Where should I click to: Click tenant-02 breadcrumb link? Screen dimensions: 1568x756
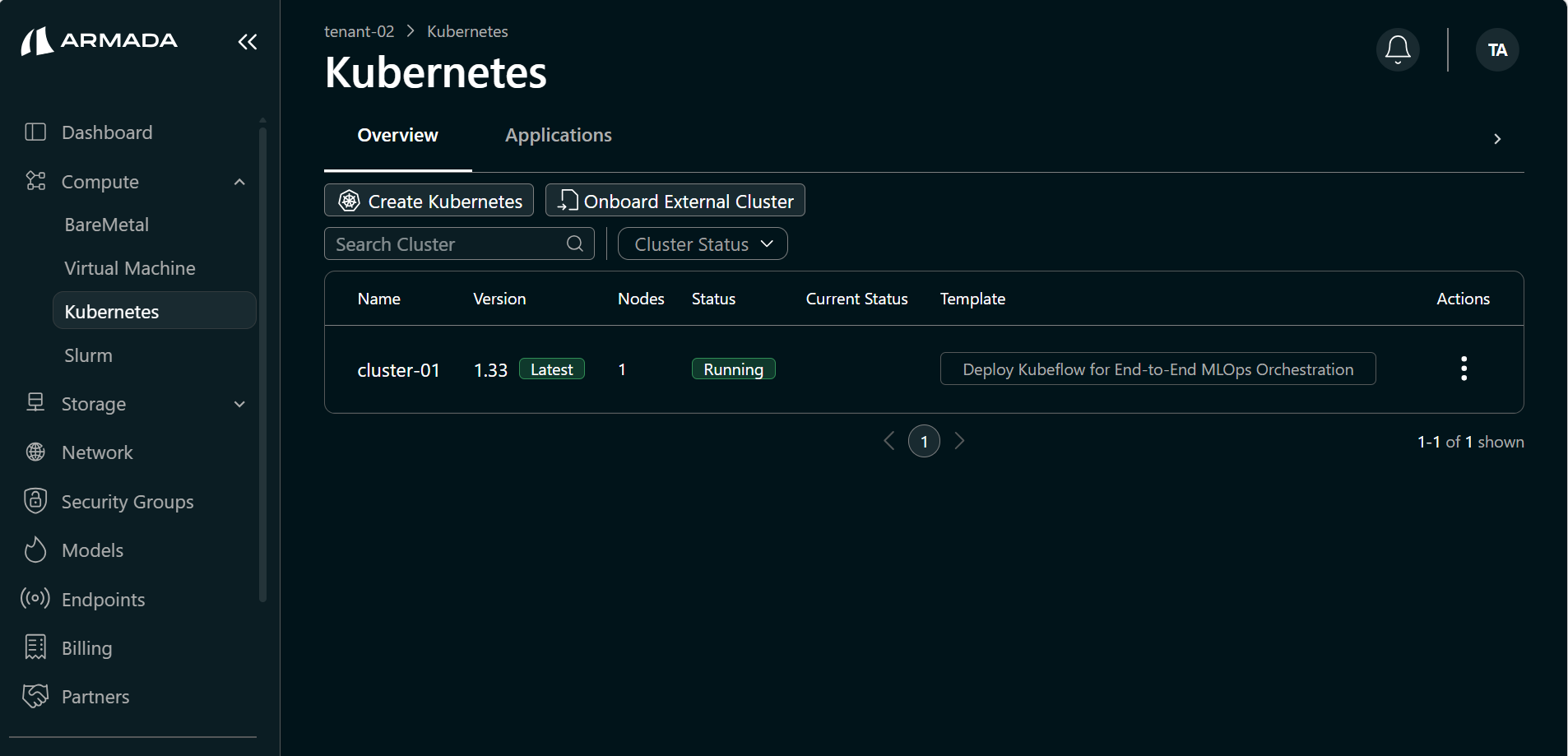tap(359, 31)
